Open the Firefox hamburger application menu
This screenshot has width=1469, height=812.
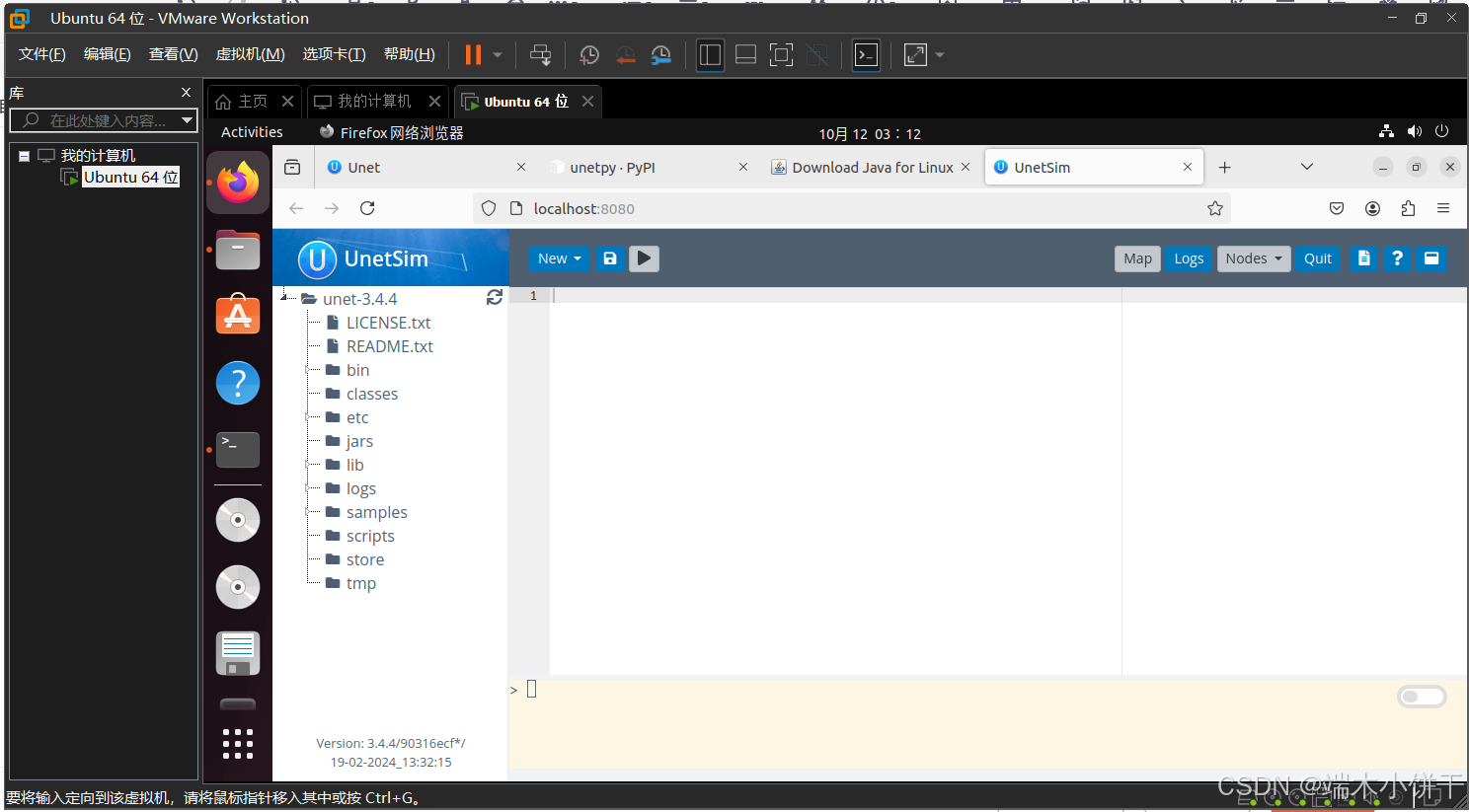(x=1443, y=208)
